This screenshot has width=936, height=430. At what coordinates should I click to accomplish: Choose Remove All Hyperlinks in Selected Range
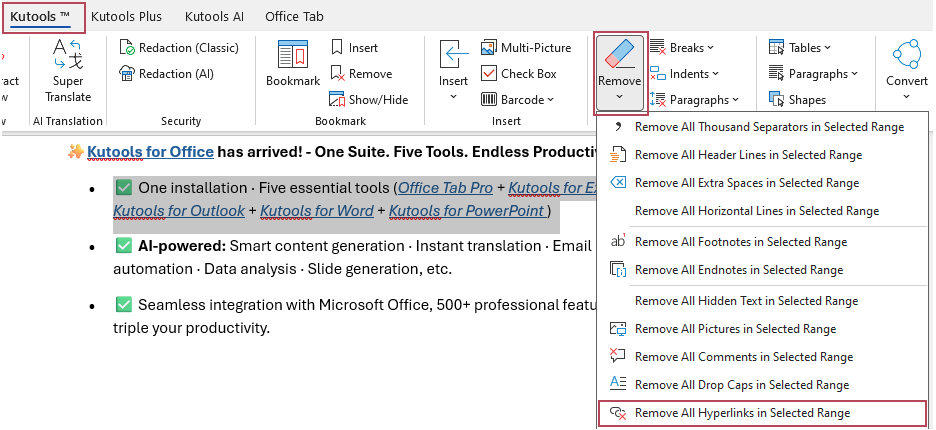(763, 413)
